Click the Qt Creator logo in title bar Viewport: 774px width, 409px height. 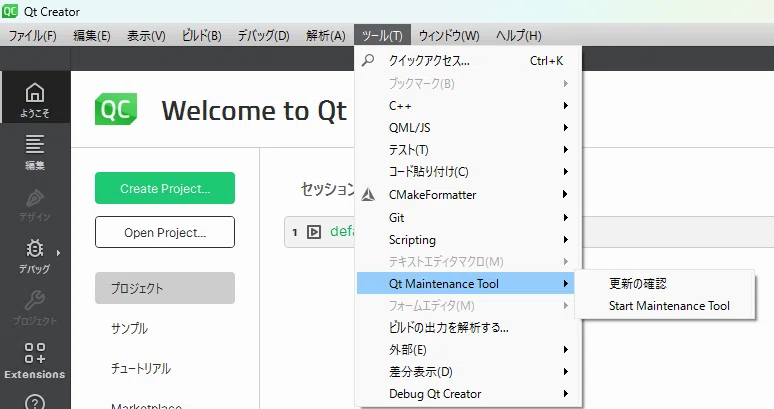tap(10, 11)
